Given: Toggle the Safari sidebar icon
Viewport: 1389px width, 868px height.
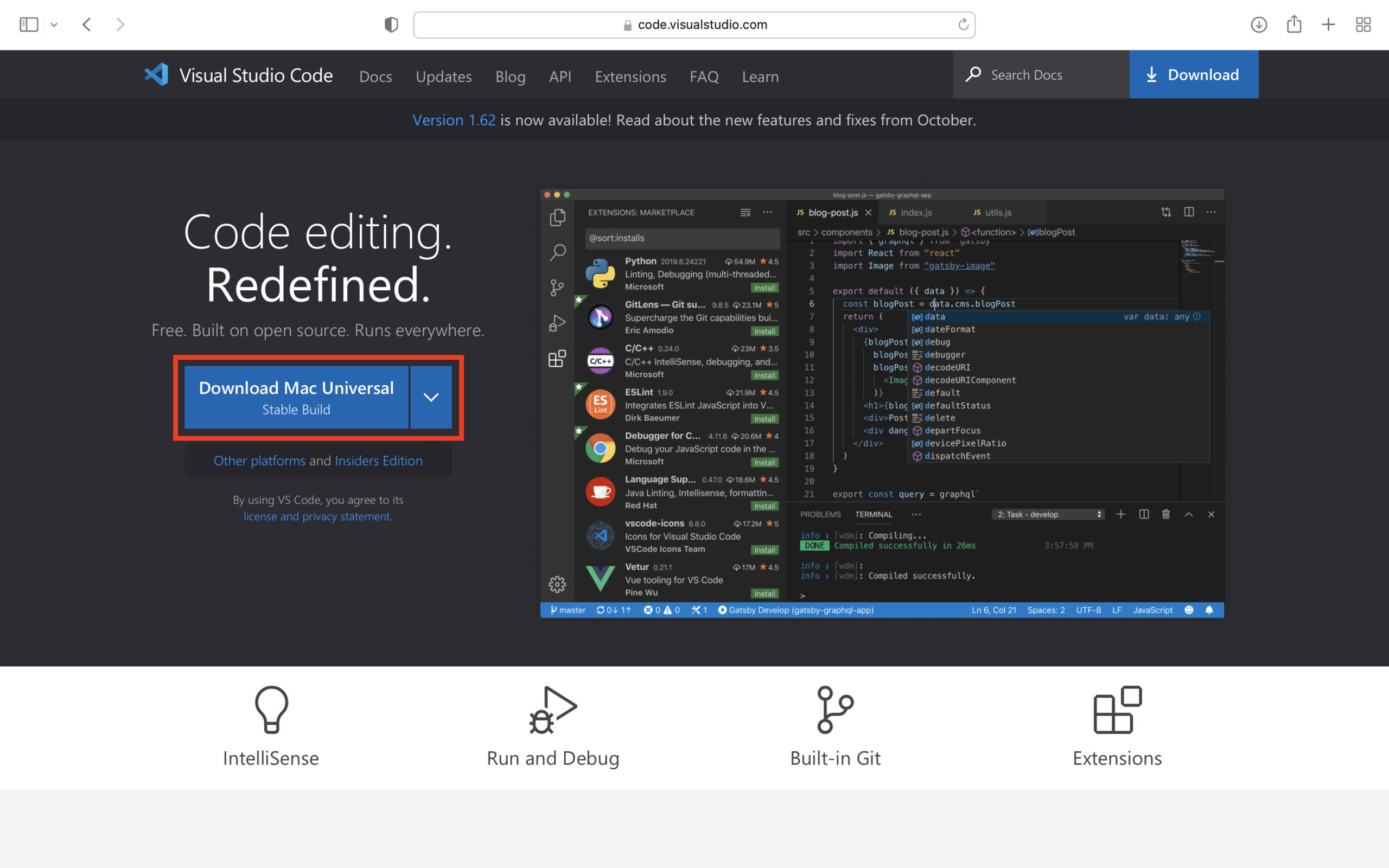Looking at the screenshot, I should [x=29, y=25].
